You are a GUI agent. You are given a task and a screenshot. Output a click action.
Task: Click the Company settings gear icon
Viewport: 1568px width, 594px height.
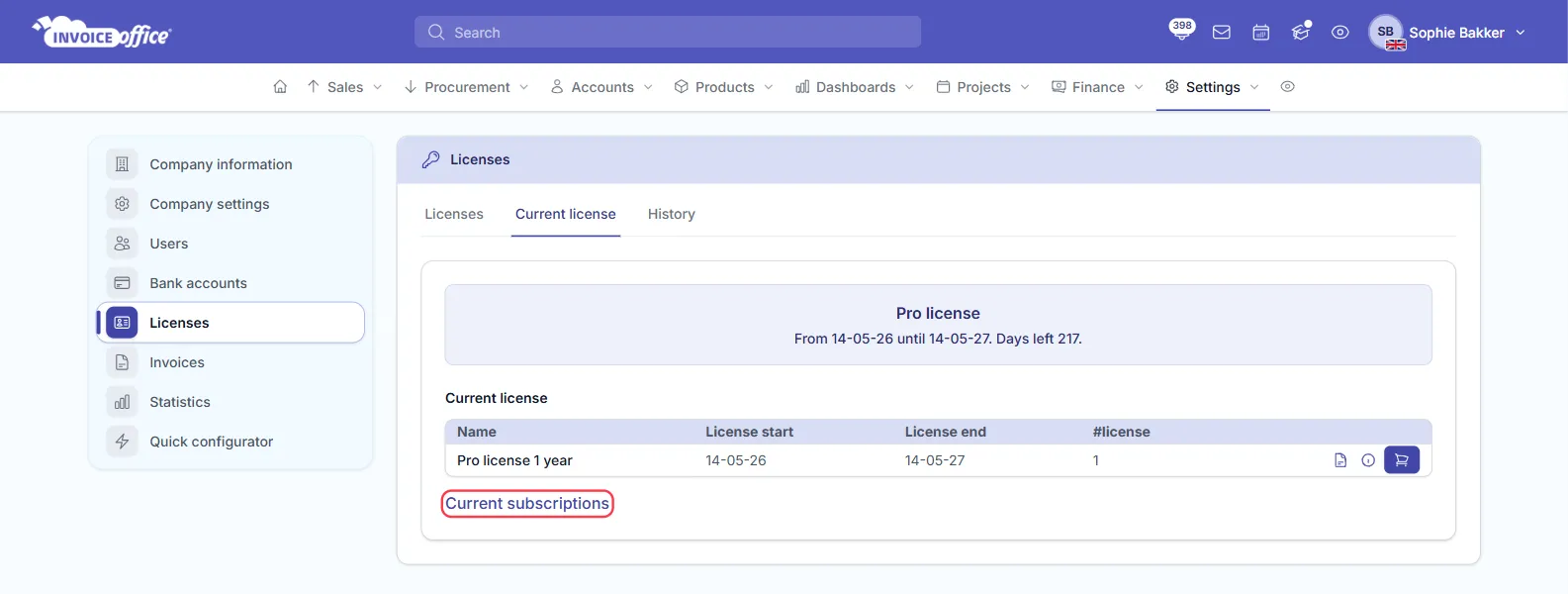click(122, 204)
